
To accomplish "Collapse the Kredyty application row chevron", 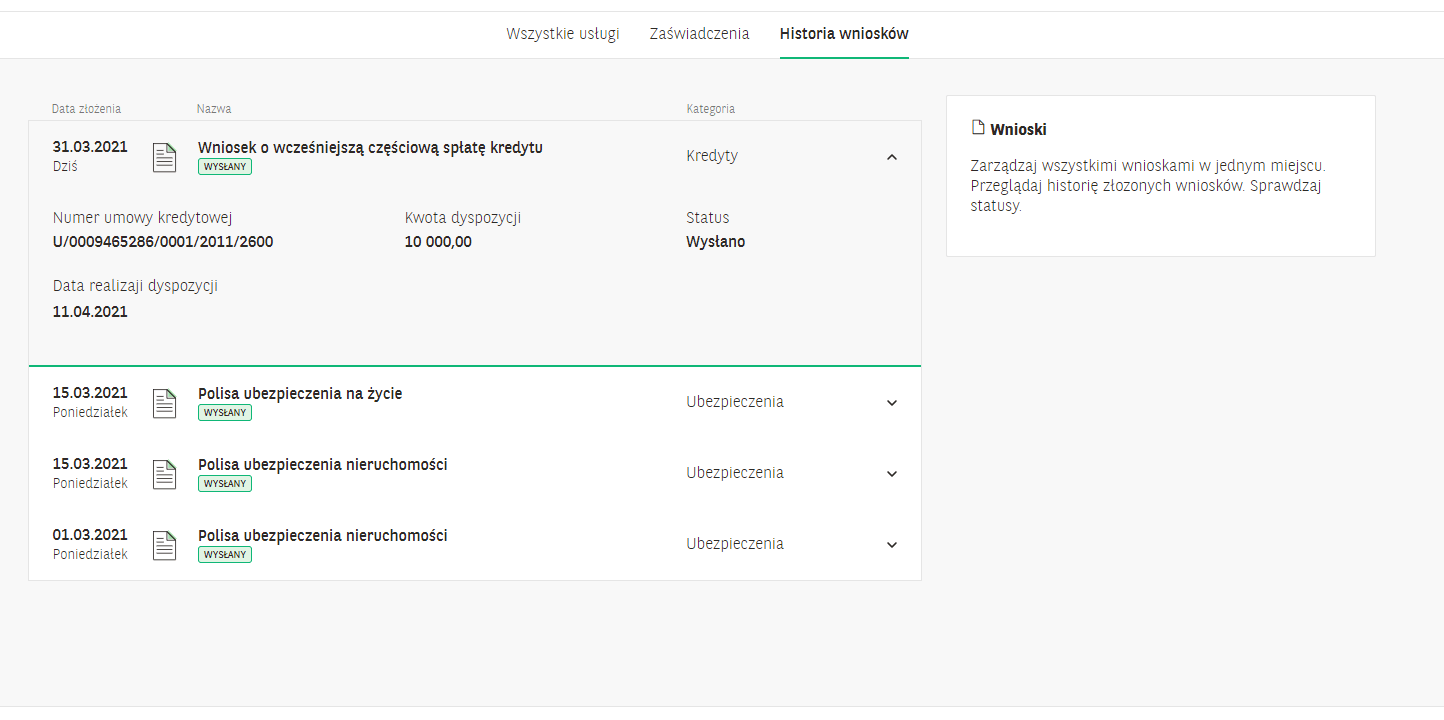I will pos(892,156).
